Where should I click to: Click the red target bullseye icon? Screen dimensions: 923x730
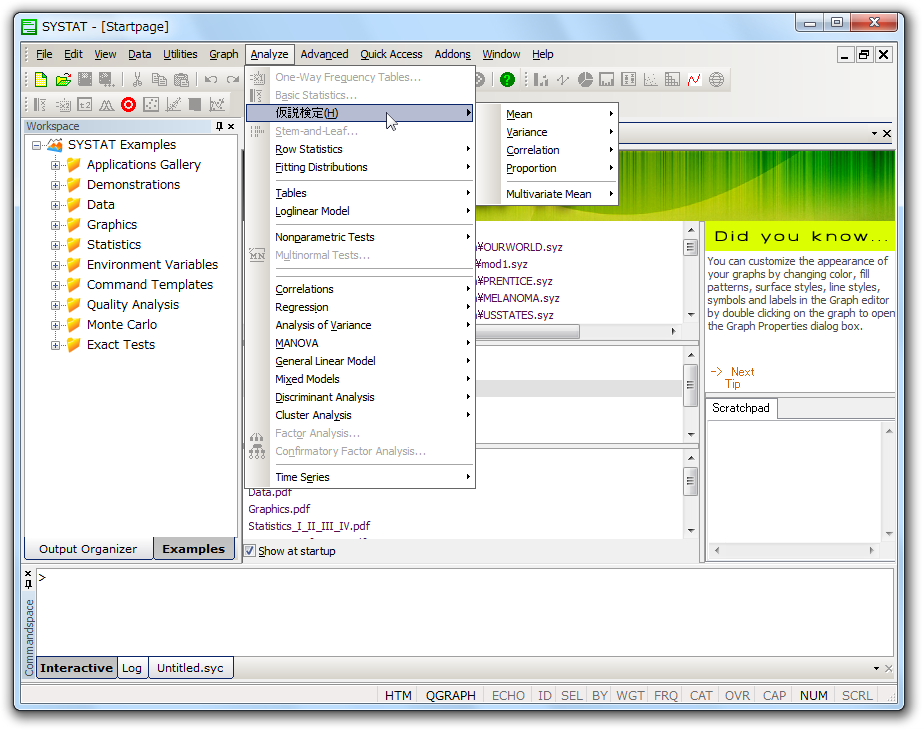(x=128, y=105)
